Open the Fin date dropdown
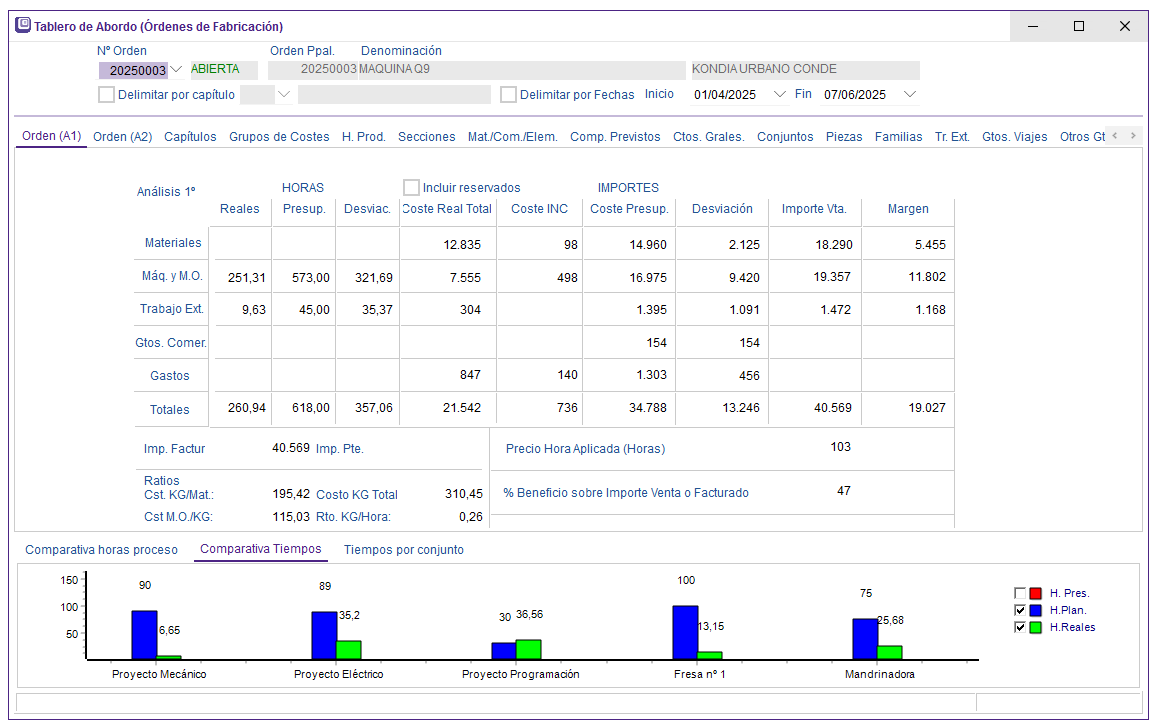The width and height of the screenshot is (1160, 728). pos(909,95)
